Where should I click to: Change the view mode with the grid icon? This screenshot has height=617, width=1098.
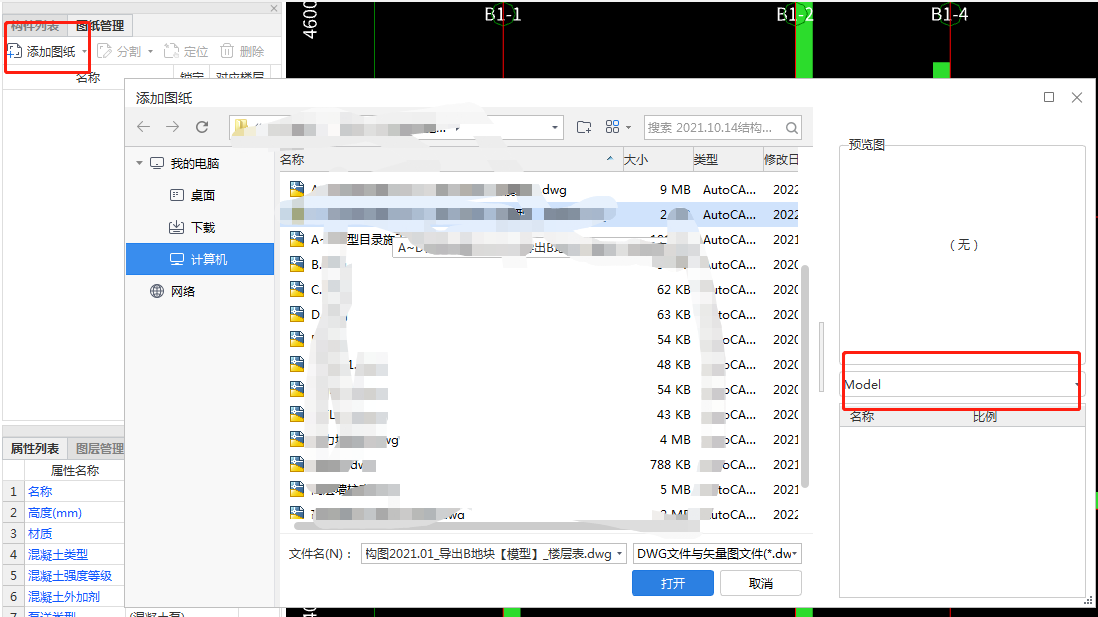613,127
